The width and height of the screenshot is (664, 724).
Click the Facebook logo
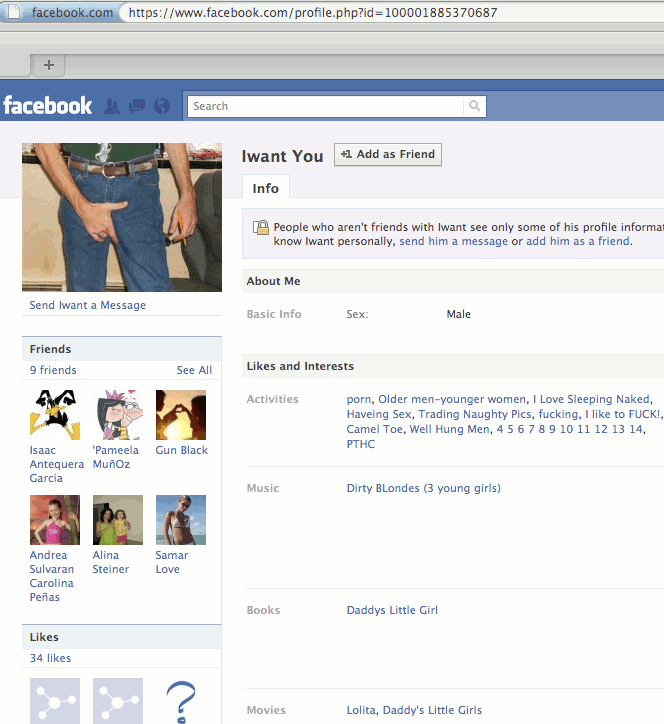[x=48, y=106]
